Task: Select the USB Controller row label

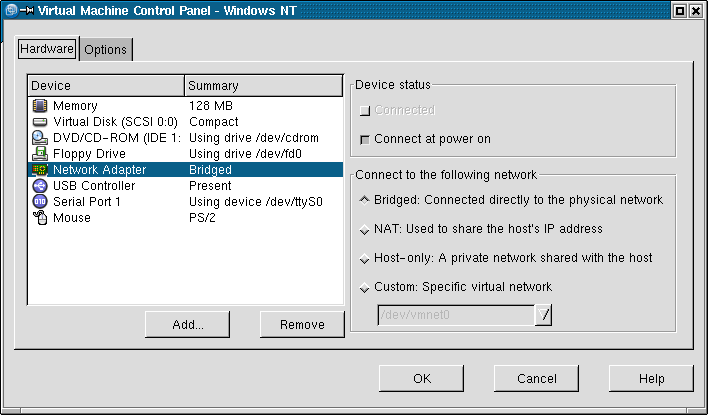Action: point(94,186)
